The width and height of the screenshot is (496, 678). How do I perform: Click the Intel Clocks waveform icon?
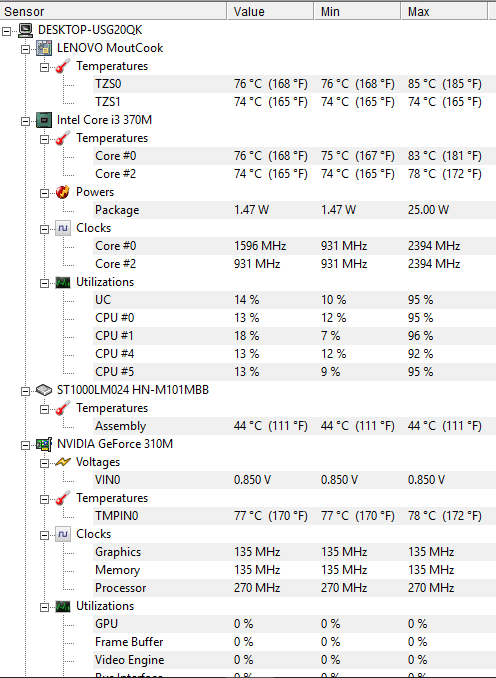click(63, 228)
